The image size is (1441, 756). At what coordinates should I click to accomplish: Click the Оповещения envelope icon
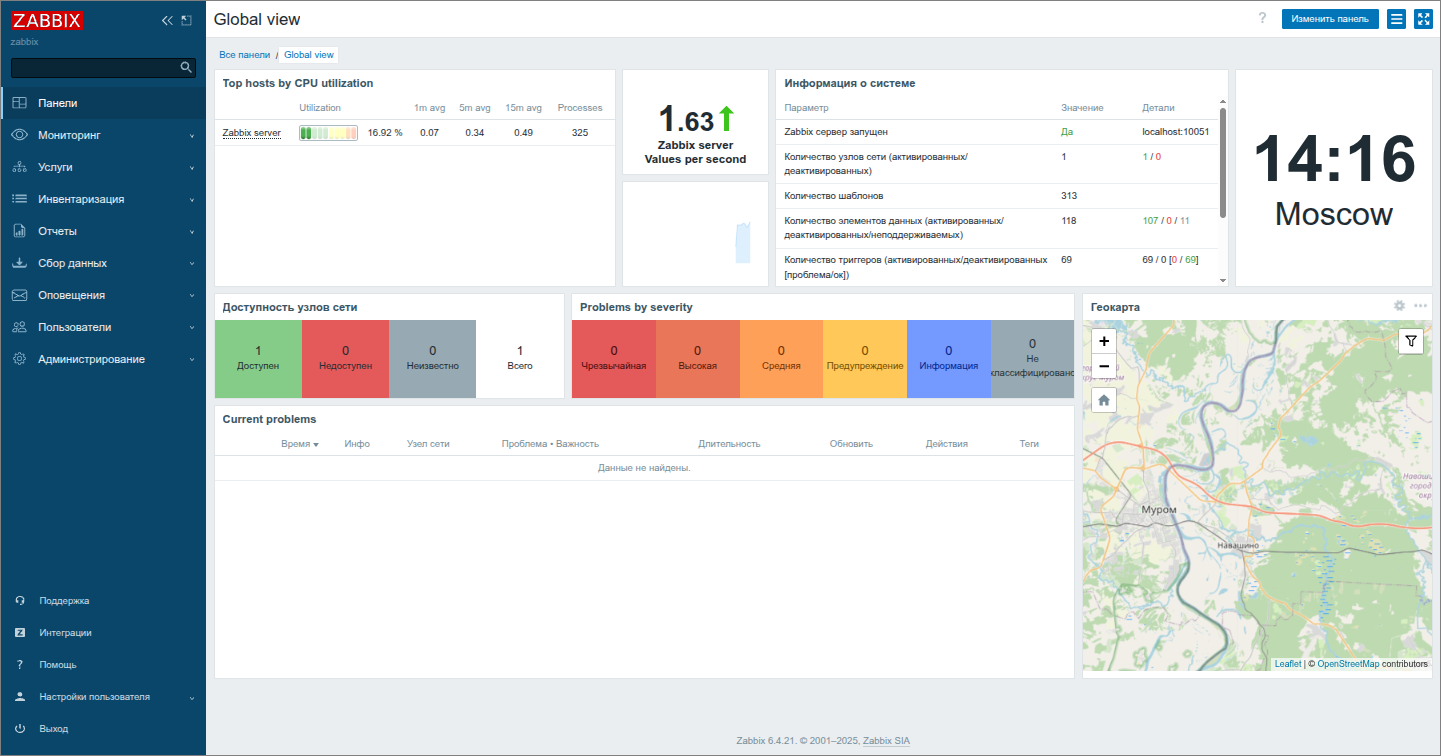tap(19, 295)
